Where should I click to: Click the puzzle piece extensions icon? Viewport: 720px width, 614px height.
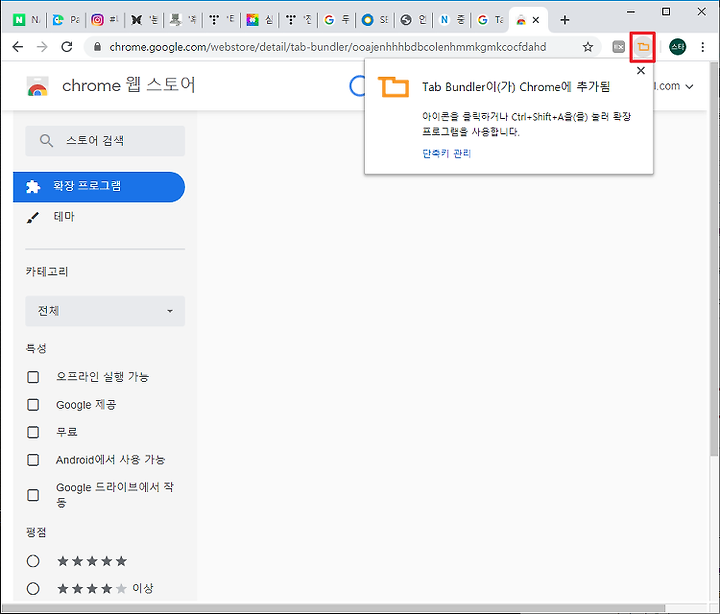click(33, 186)
